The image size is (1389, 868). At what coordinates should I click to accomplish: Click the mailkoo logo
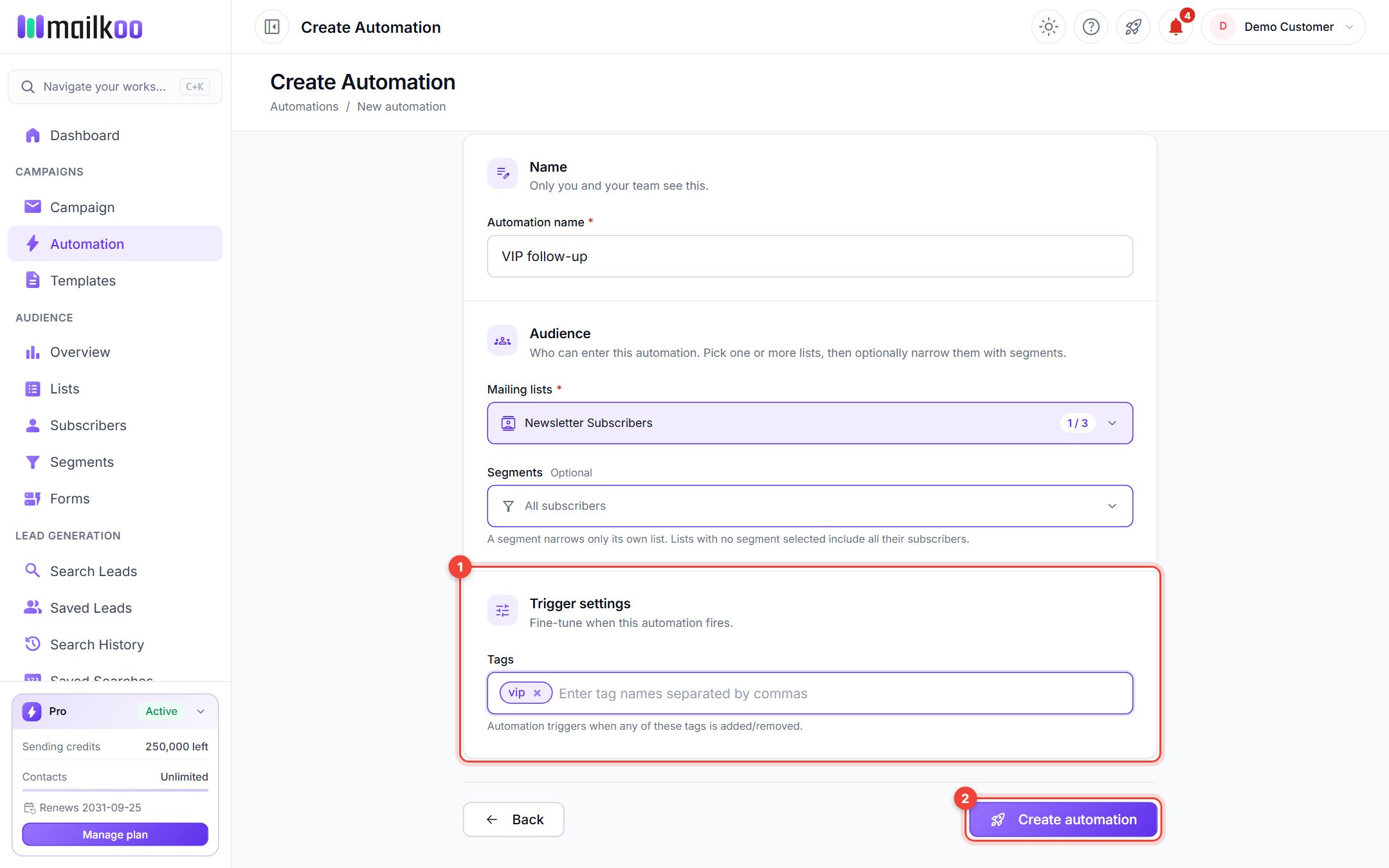[80, 27]
